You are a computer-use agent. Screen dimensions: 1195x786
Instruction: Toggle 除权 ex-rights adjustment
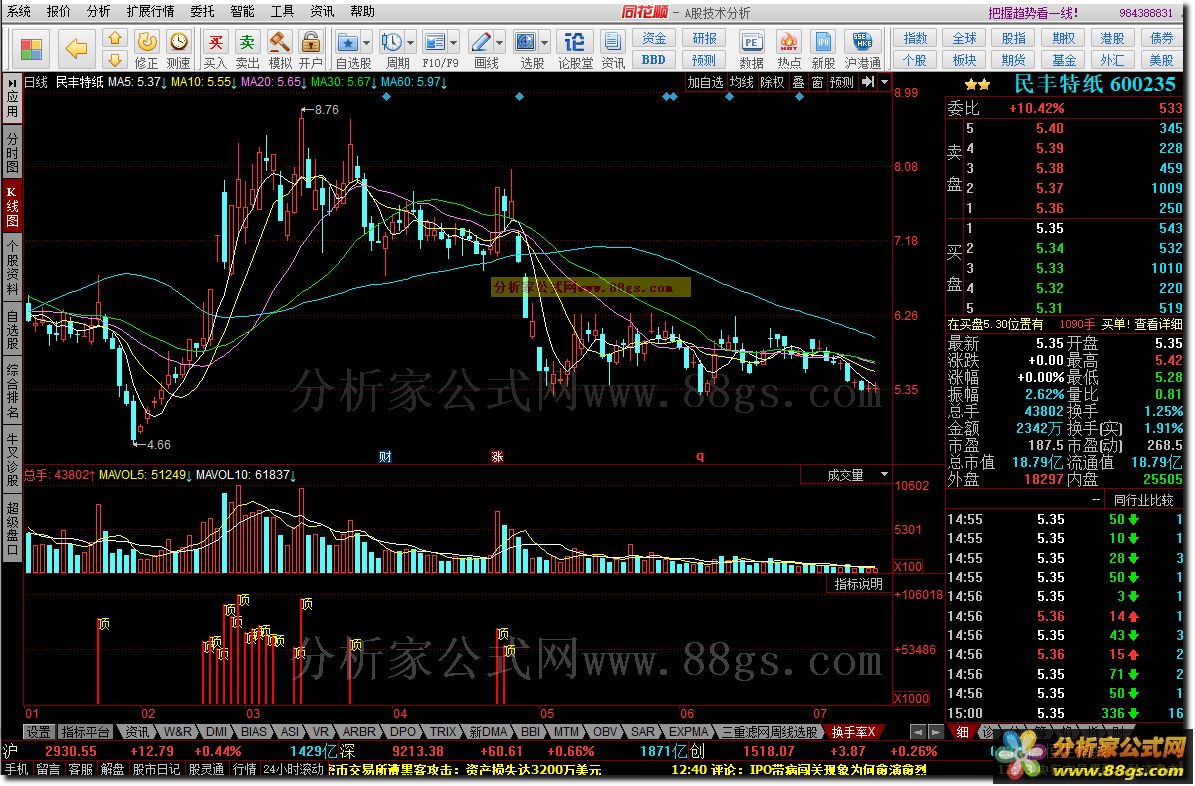pyautogui.click(x=772, y=82)
